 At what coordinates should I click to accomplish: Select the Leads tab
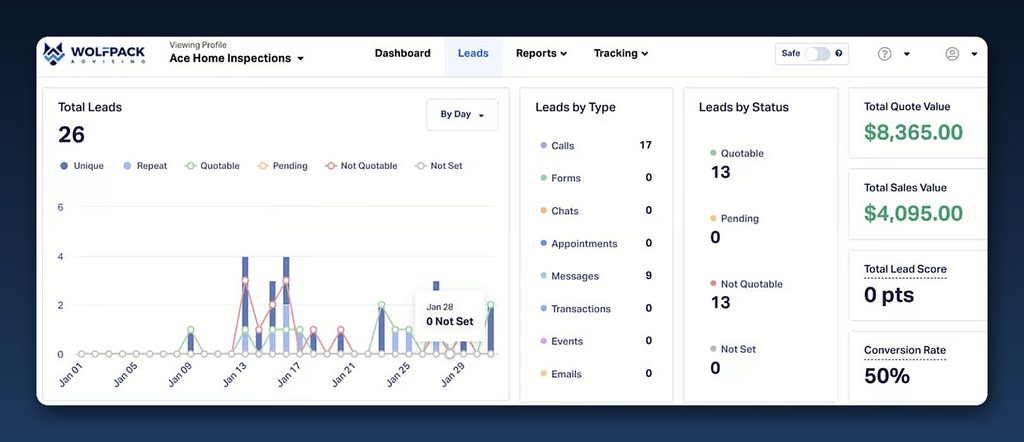(x=473, y=54)
